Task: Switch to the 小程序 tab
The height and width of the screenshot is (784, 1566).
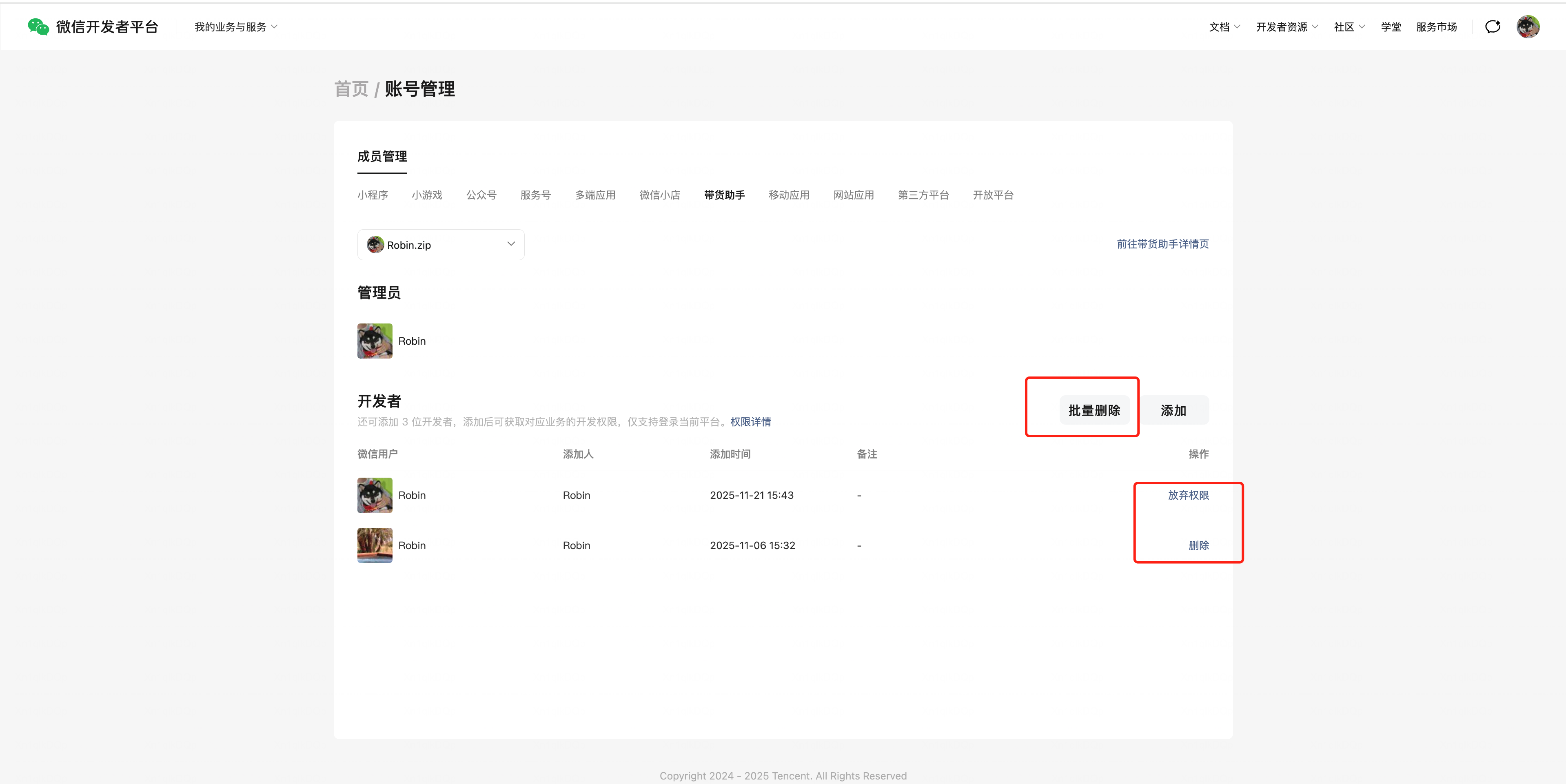Action: point(372,195)
